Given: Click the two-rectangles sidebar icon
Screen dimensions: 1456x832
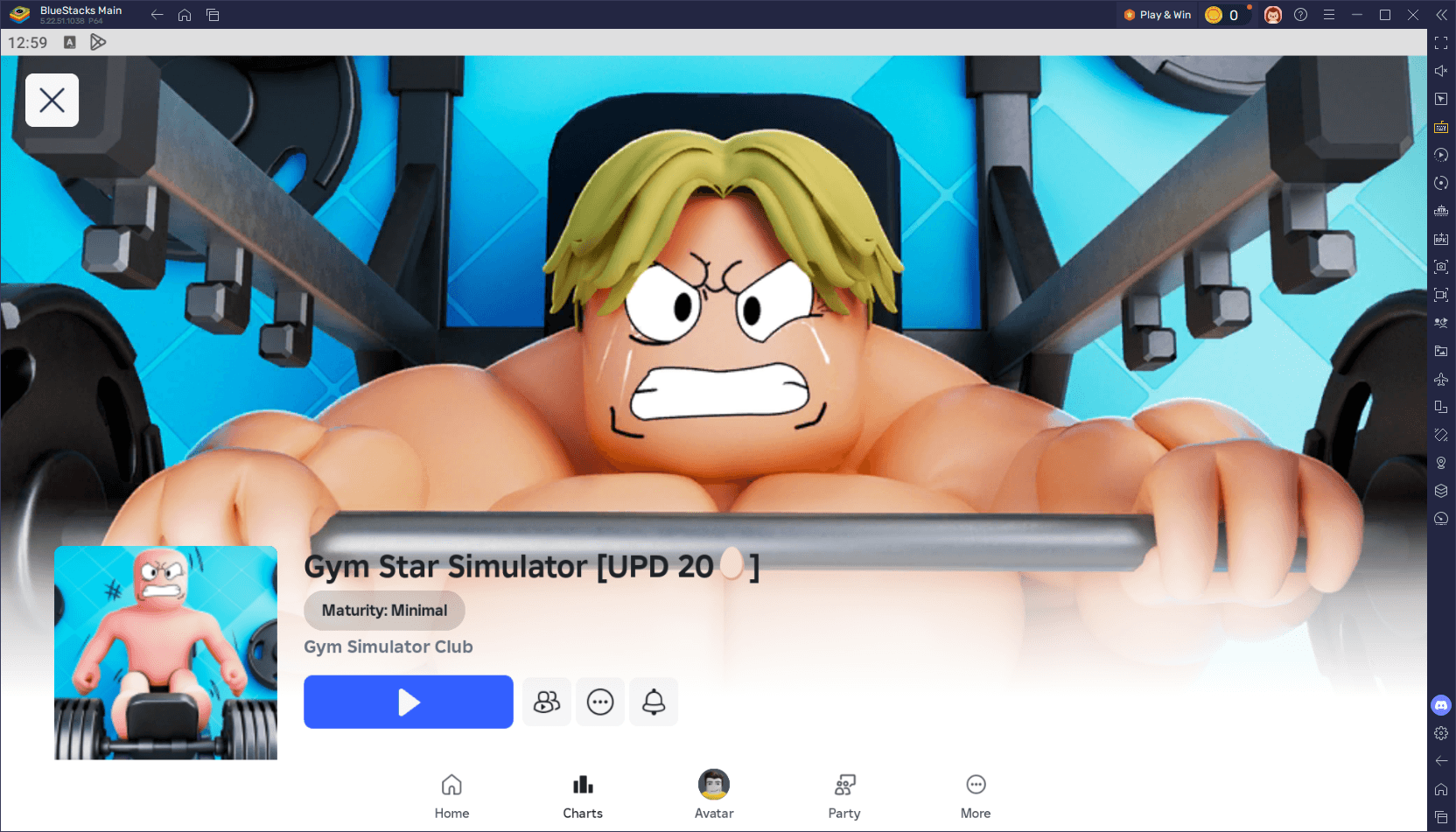Looking at the screenshot, I should [x=1441, y=407].
